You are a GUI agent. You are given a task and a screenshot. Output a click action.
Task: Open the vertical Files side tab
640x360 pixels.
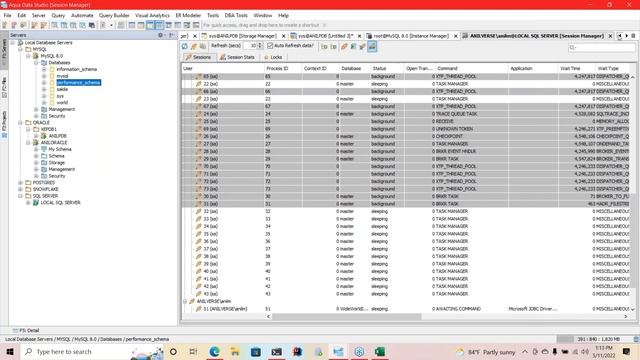point(4,87)
